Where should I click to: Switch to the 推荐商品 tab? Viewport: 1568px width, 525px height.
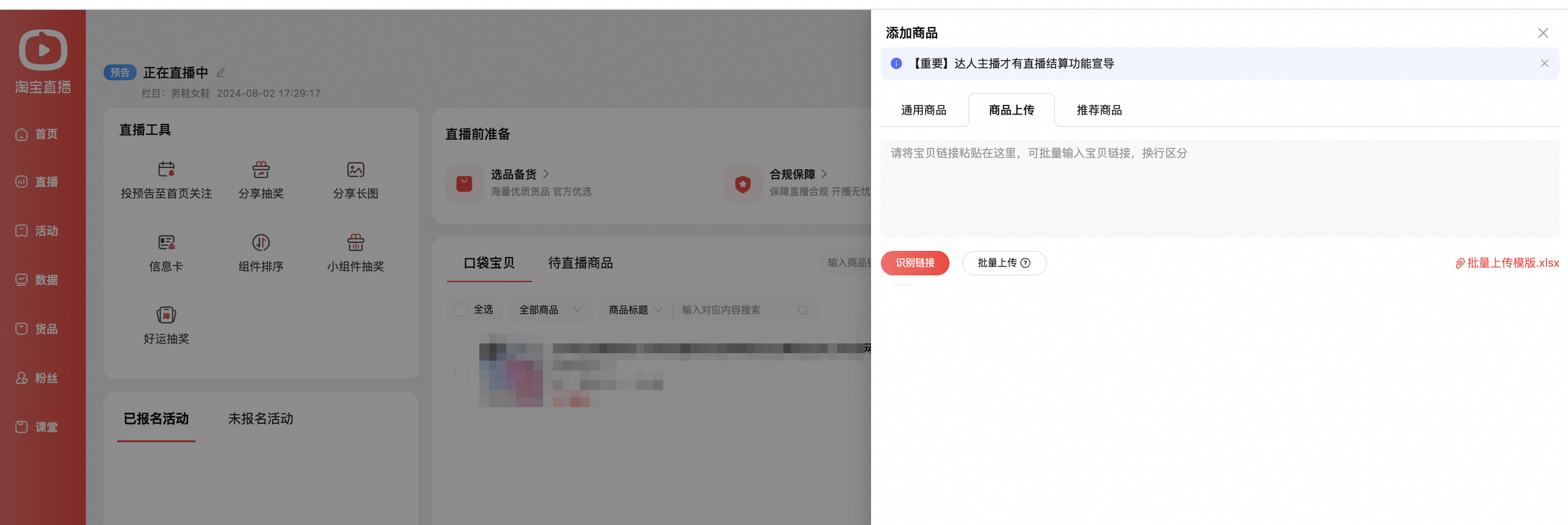tap(1099, 110)
